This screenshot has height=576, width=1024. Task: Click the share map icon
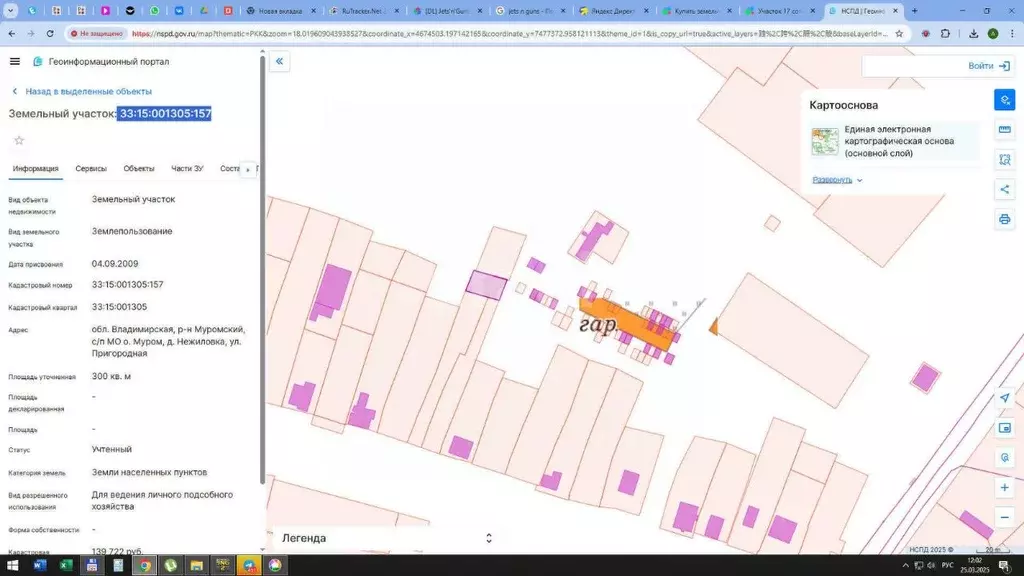click(x=1004, y=189)
